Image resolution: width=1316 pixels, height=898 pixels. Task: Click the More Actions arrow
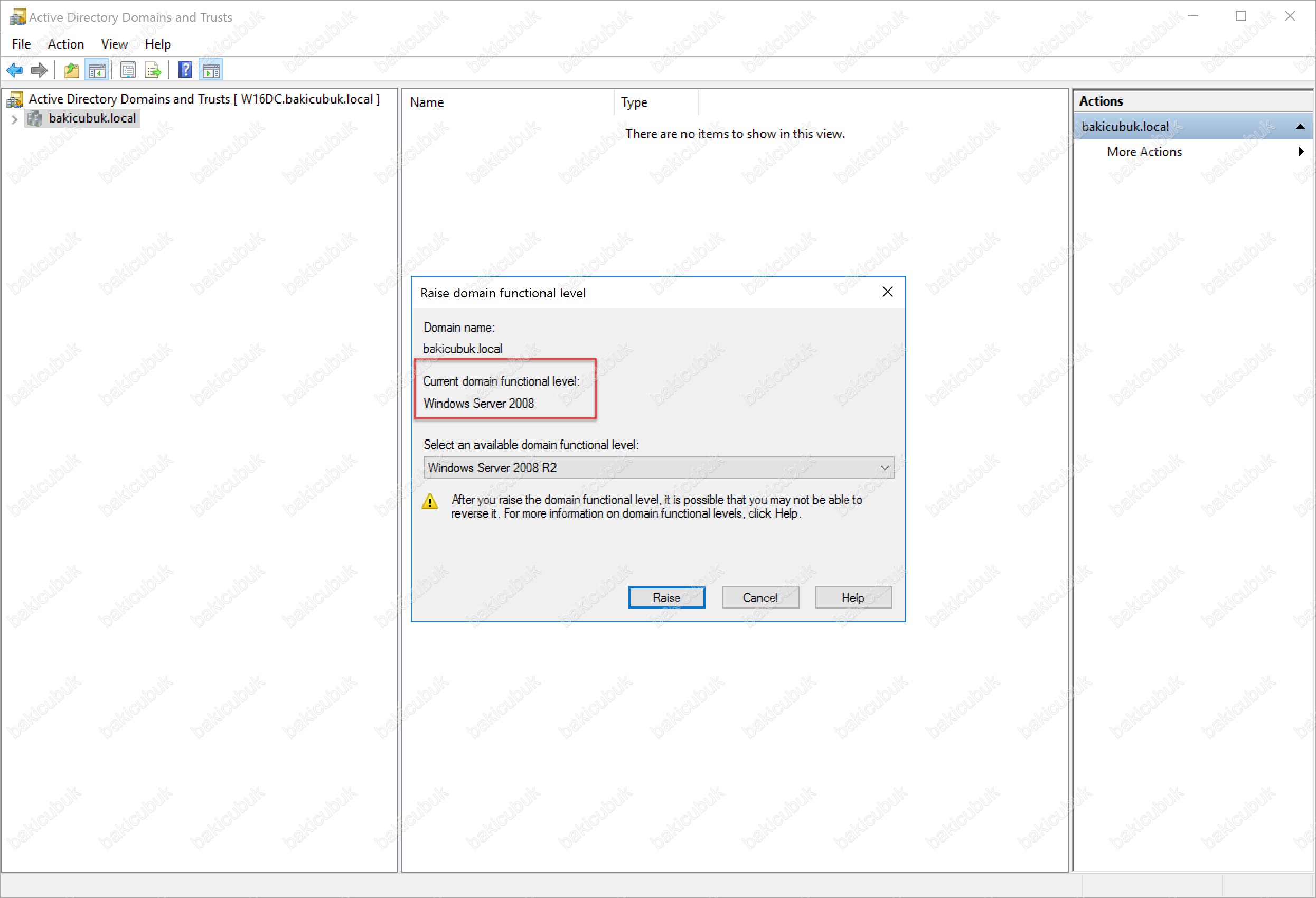point(1301,152)
